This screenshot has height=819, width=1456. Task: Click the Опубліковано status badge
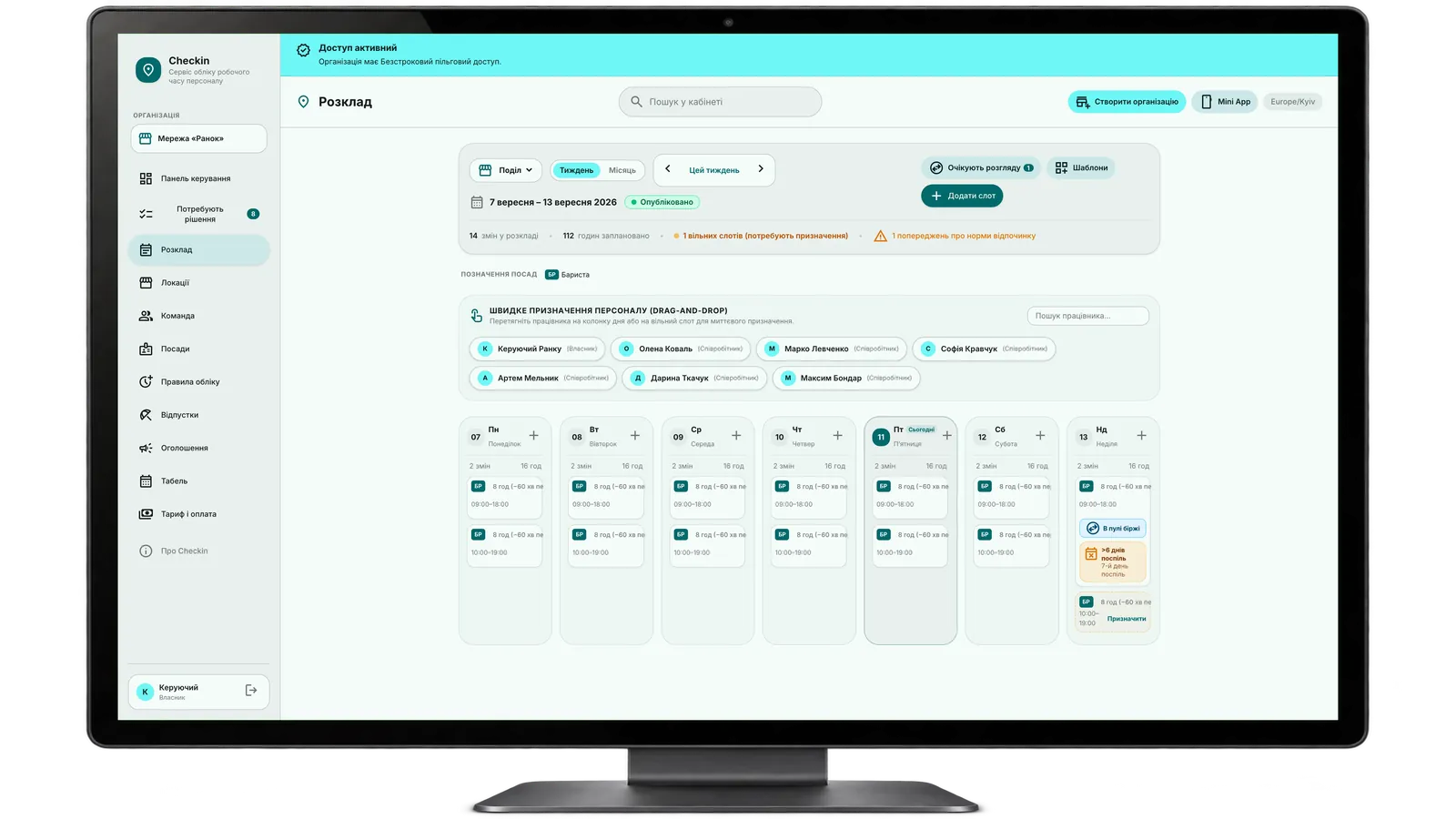[x=662, y=202]
